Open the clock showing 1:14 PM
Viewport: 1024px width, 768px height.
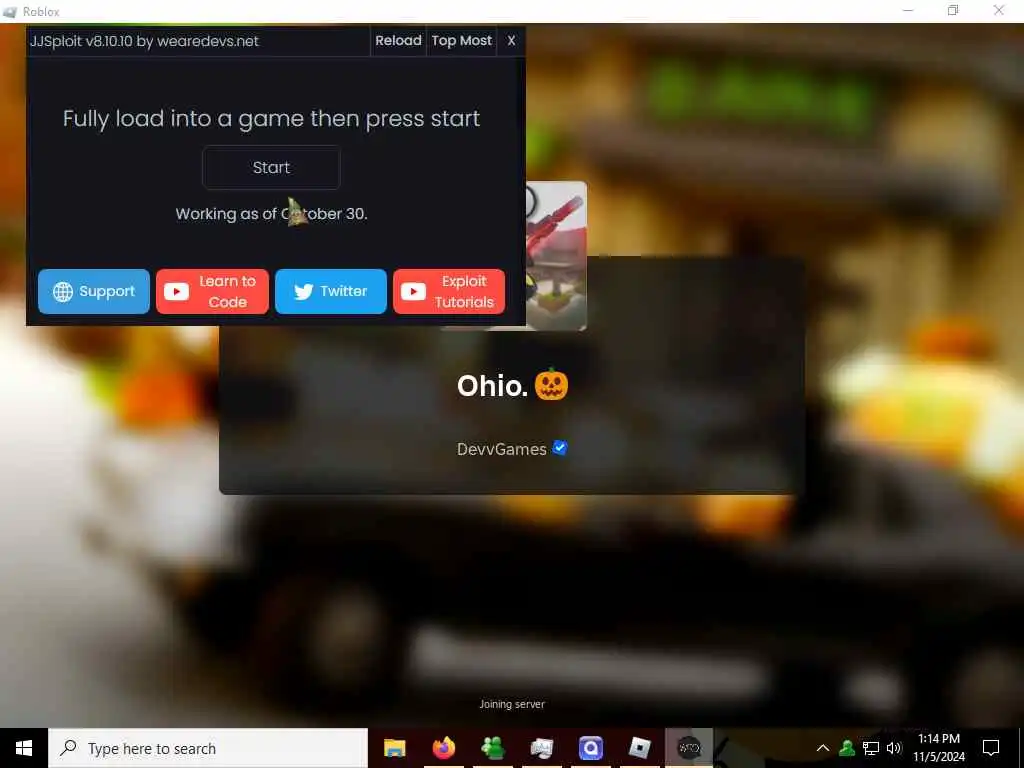[x=938, y=748]
